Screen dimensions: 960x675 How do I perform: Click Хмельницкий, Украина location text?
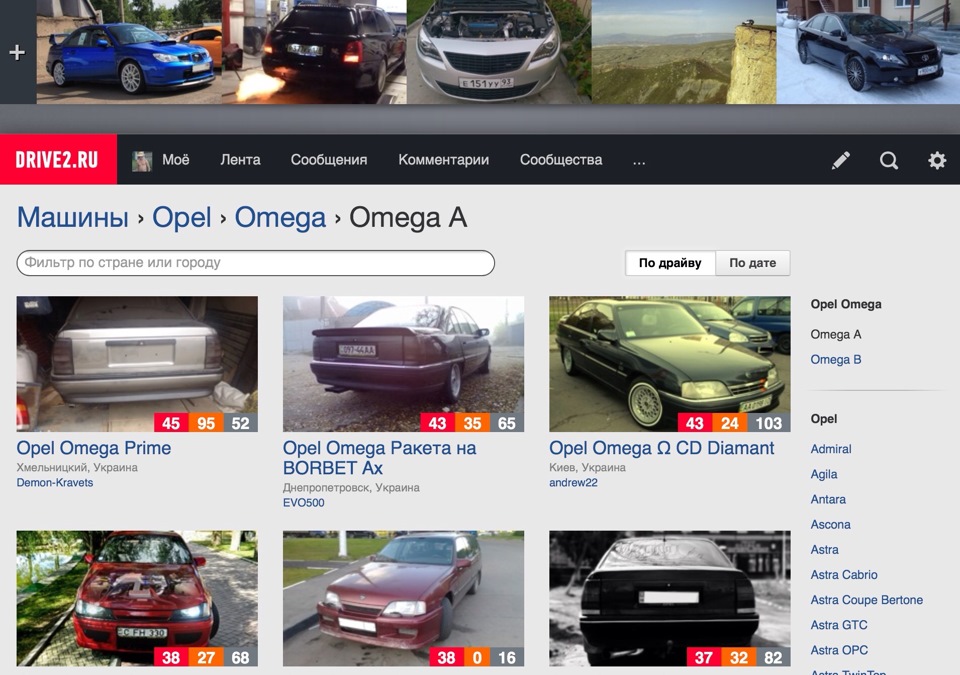77,467
